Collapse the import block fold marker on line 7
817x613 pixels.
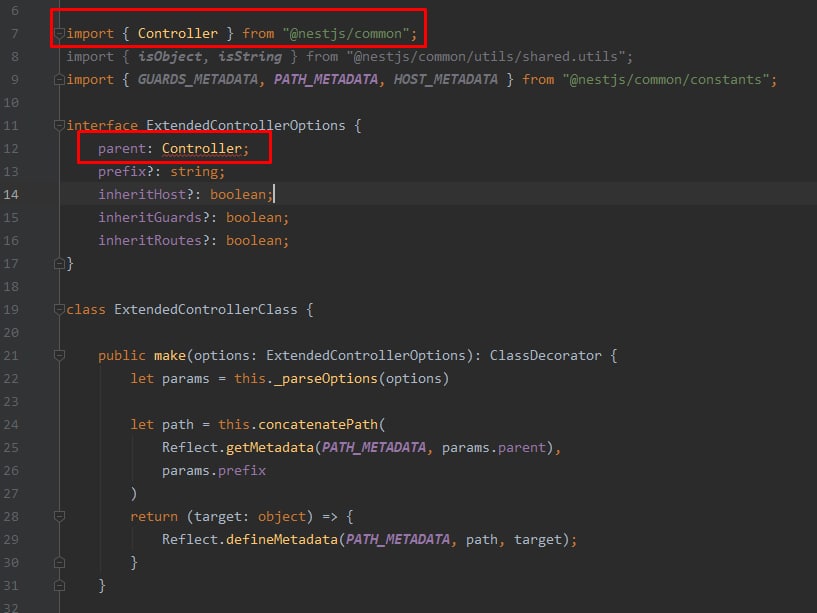[59, 34]
